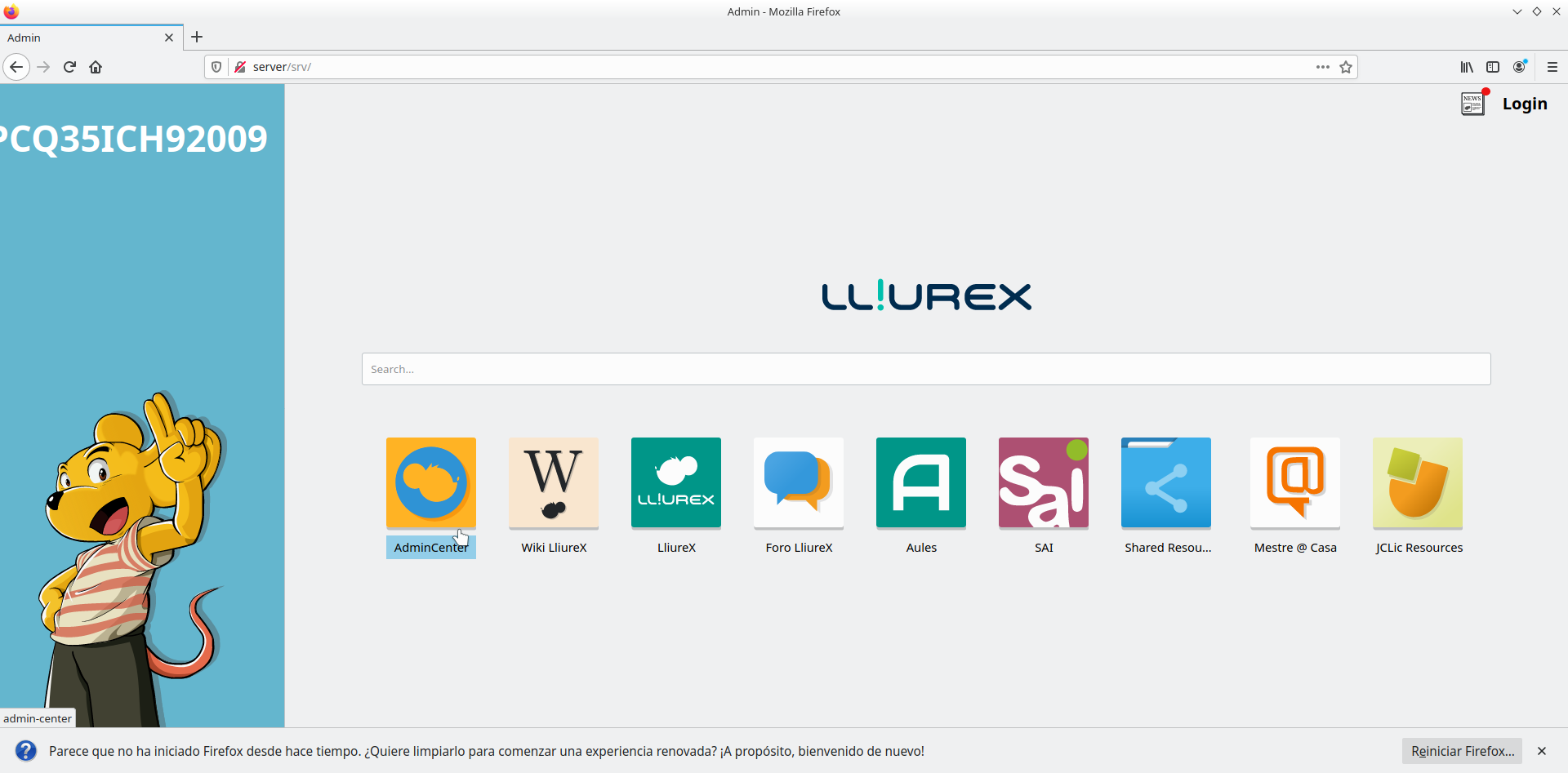Bookmark this page with the star
1568x773 pixels.
[x=1346, y=67]
